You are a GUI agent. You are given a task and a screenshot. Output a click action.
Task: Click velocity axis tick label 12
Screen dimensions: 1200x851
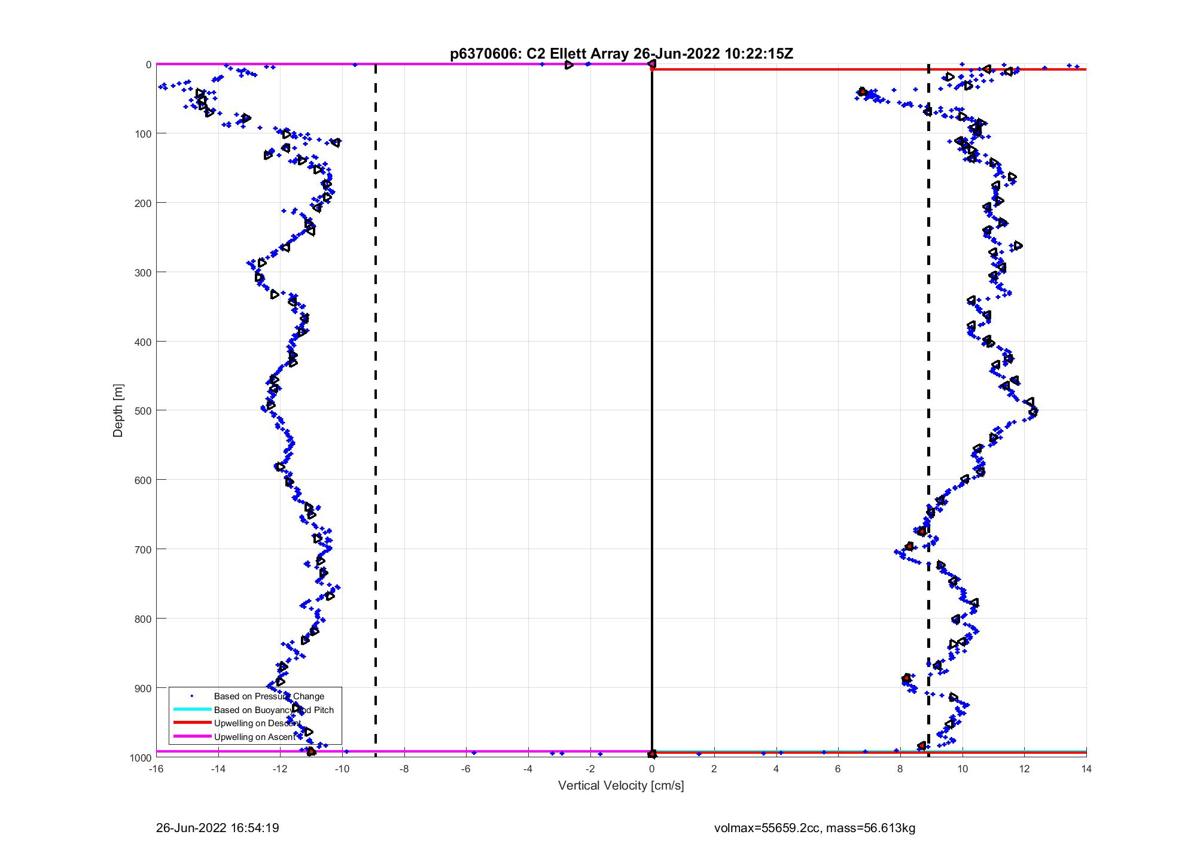pyautogui.click(x=1024, y=769)
